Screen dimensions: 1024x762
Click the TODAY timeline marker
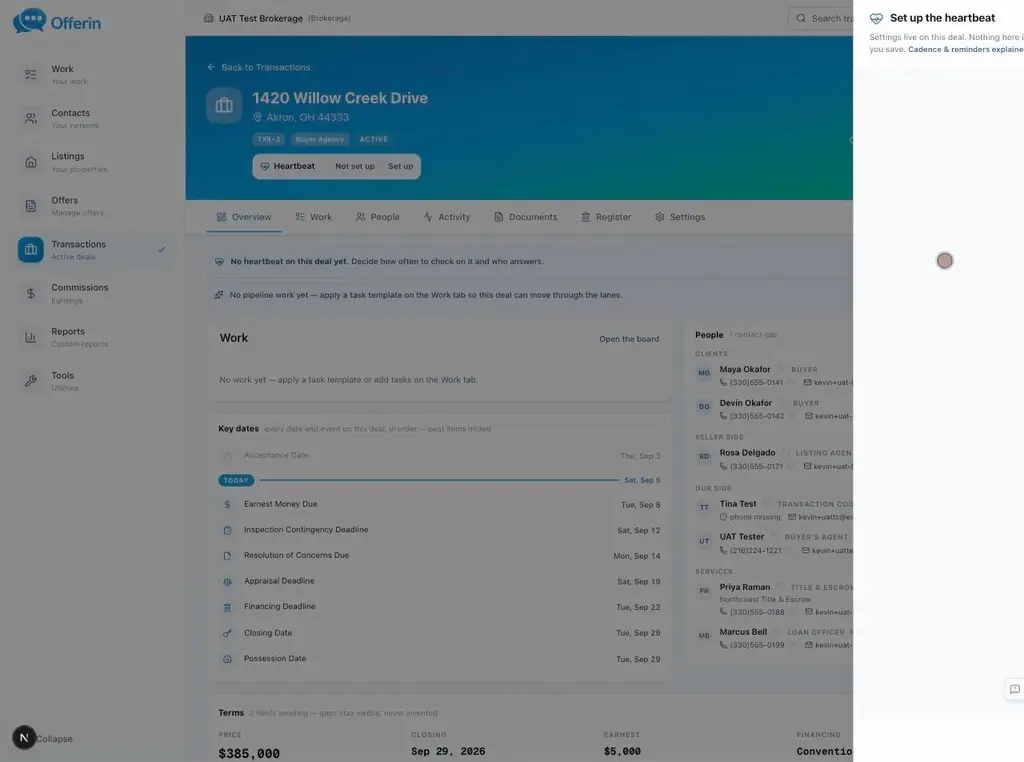tap(236, 480)
